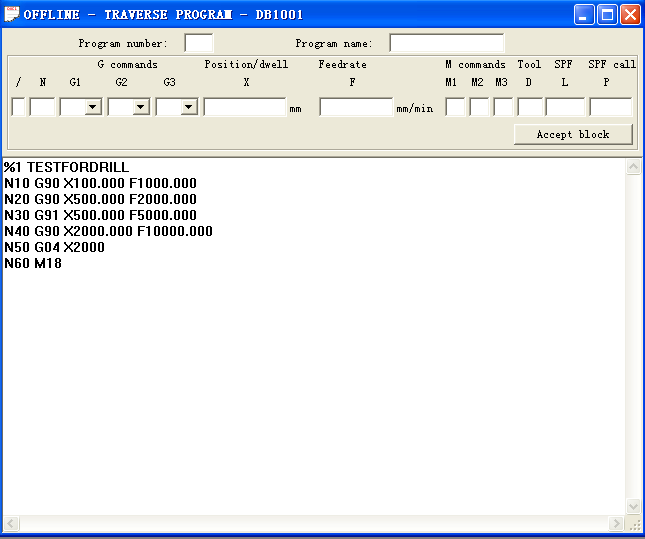The height and width of the screenshot is (539, 645).
Task: Expand the G2 command dropdown
Action: [x=140, y=107]
